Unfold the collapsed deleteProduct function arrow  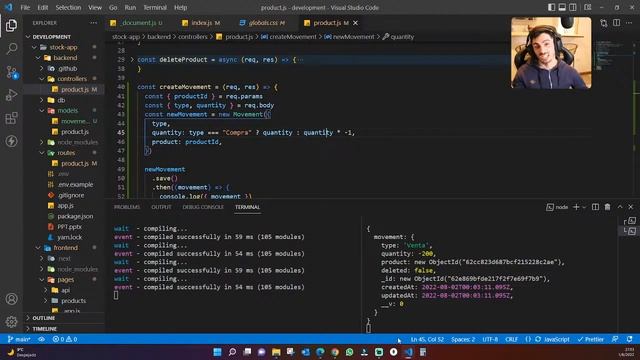(132, 60)
